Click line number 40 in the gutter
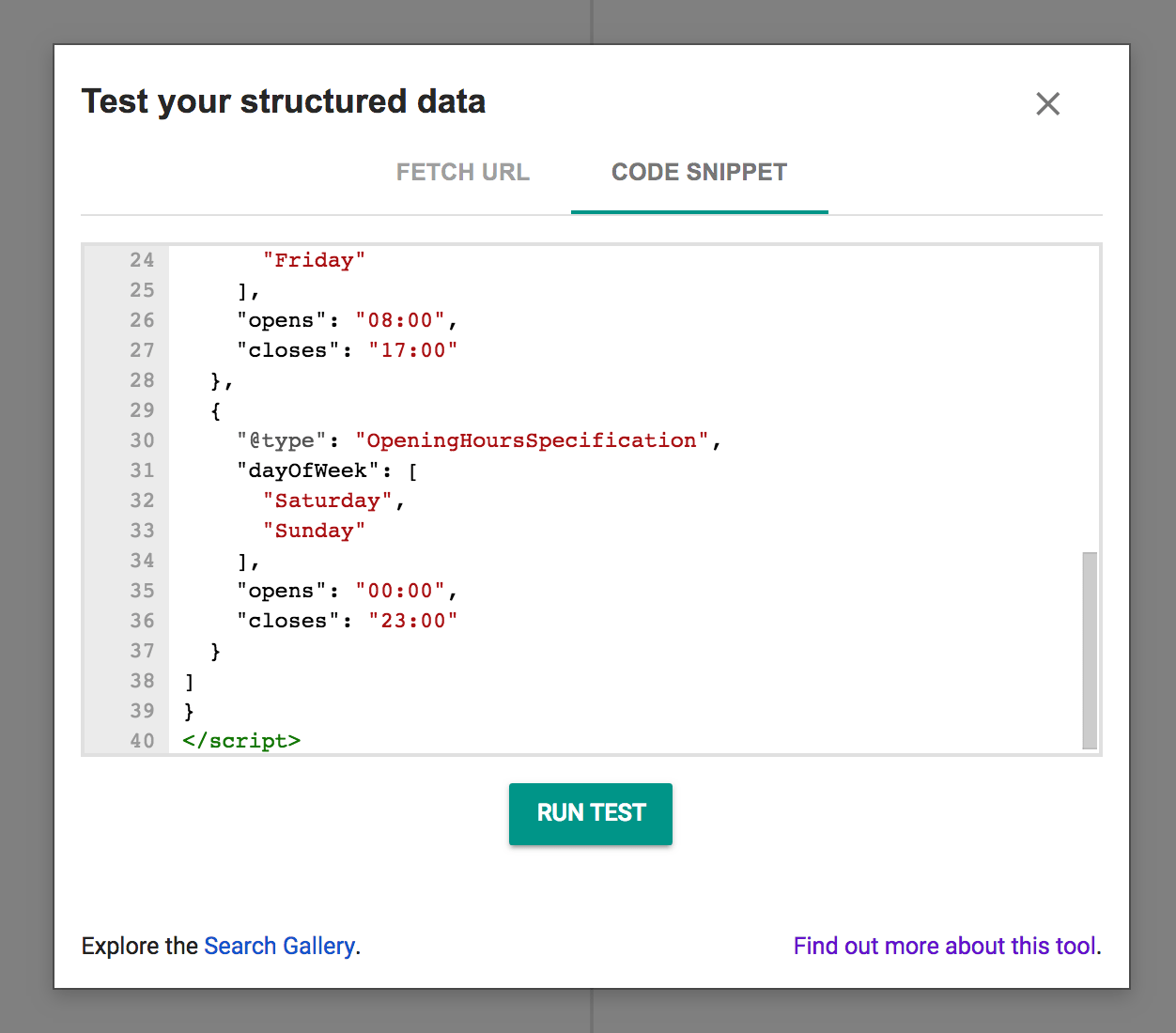Image resolution: width=1176 pixels, height=1033 pixels. (142, 741)
